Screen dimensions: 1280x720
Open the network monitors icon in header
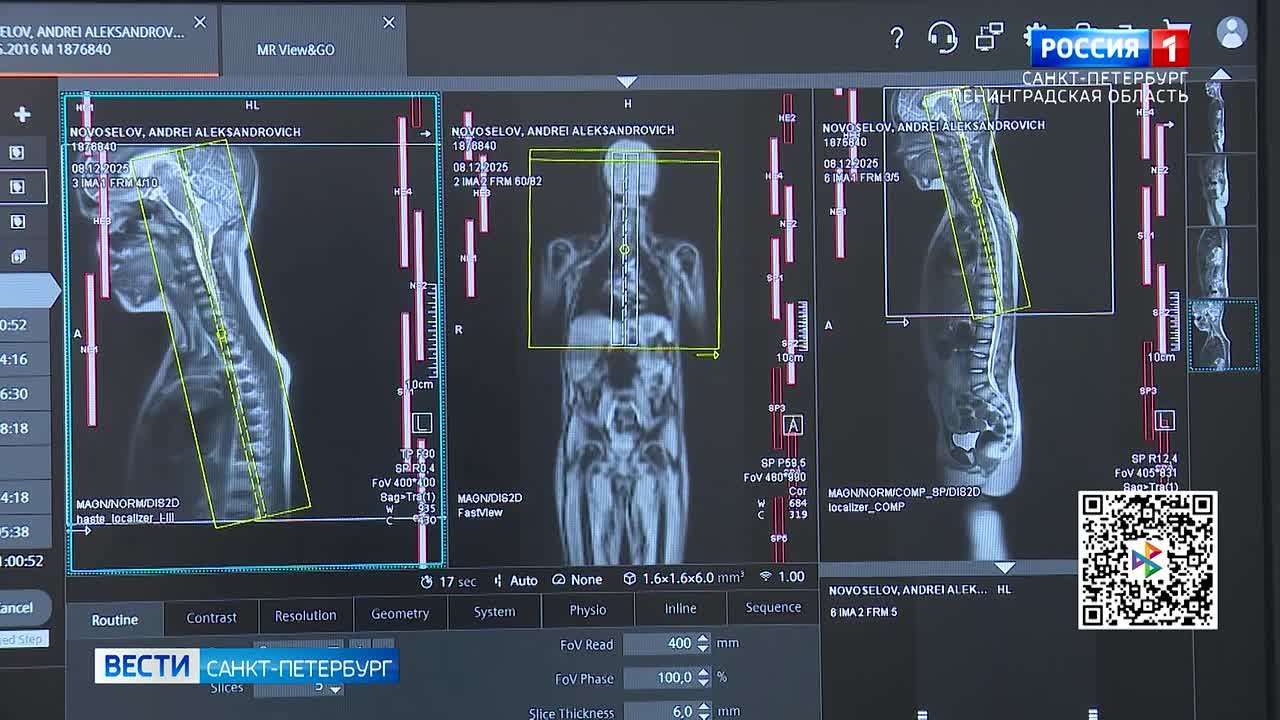click(989, 37)
